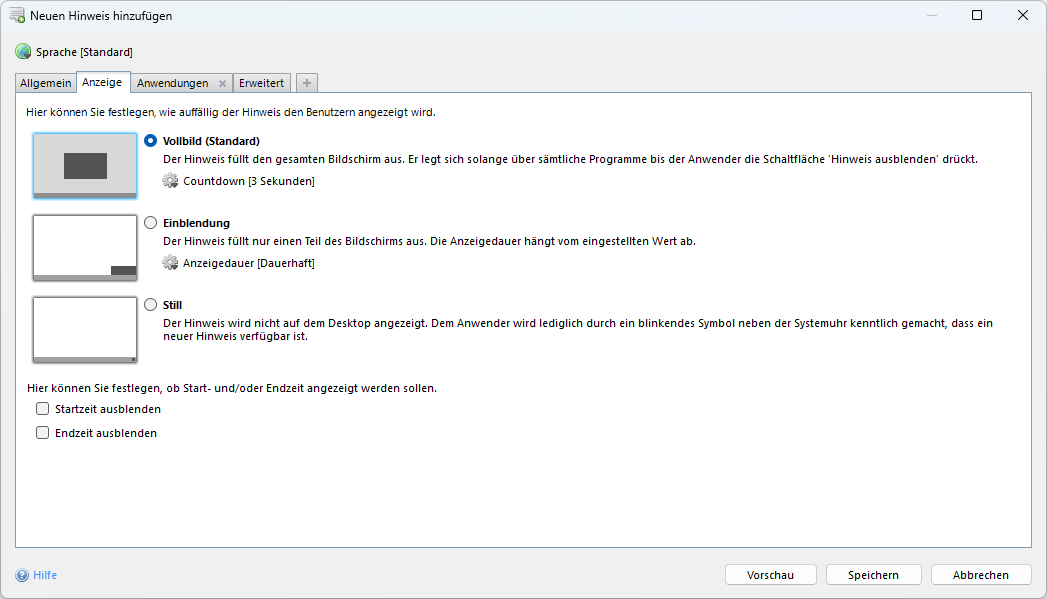Select the Still preview thumbnail
This screenshot has height=599, width=1047.
pos(84,329)
